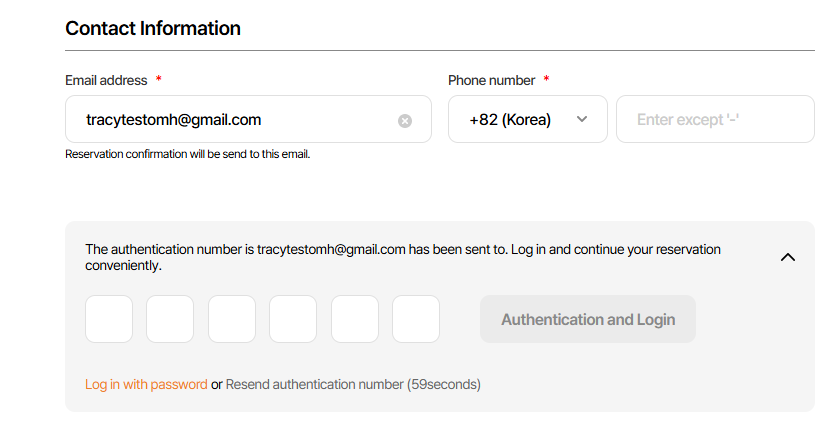Select the fourth authentication digit box
The height and width of the screenshot is (435, 830).
pos(293,319)
